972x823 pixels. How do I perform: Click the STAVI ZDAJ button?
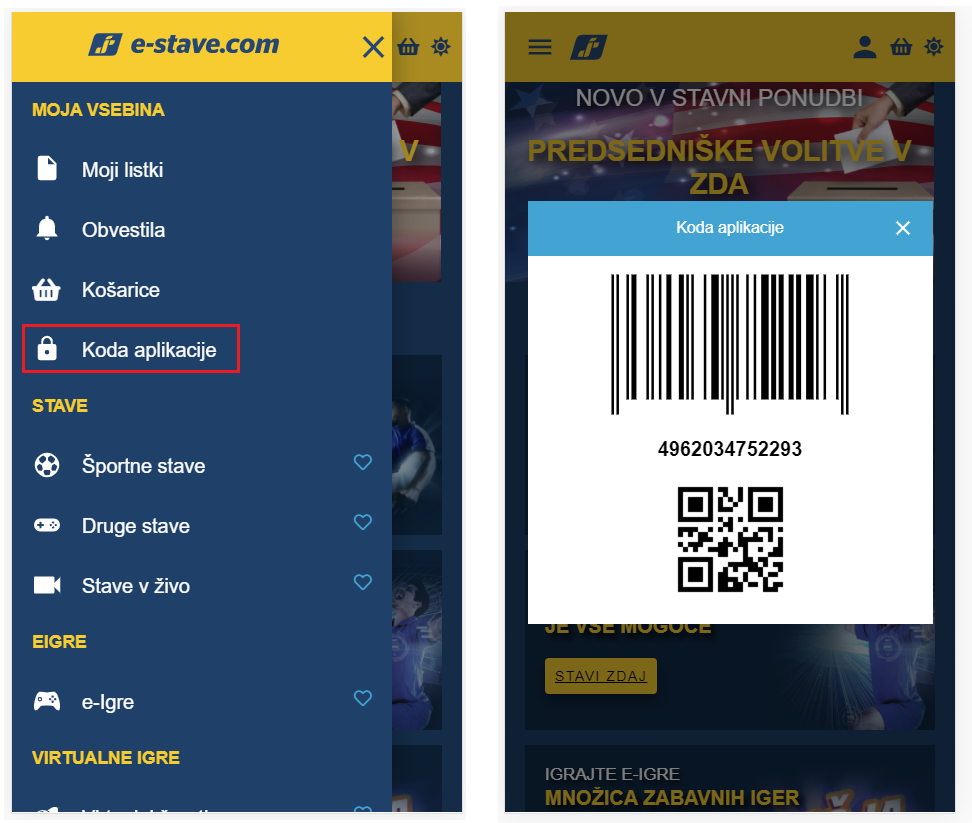tap(600, 676)
